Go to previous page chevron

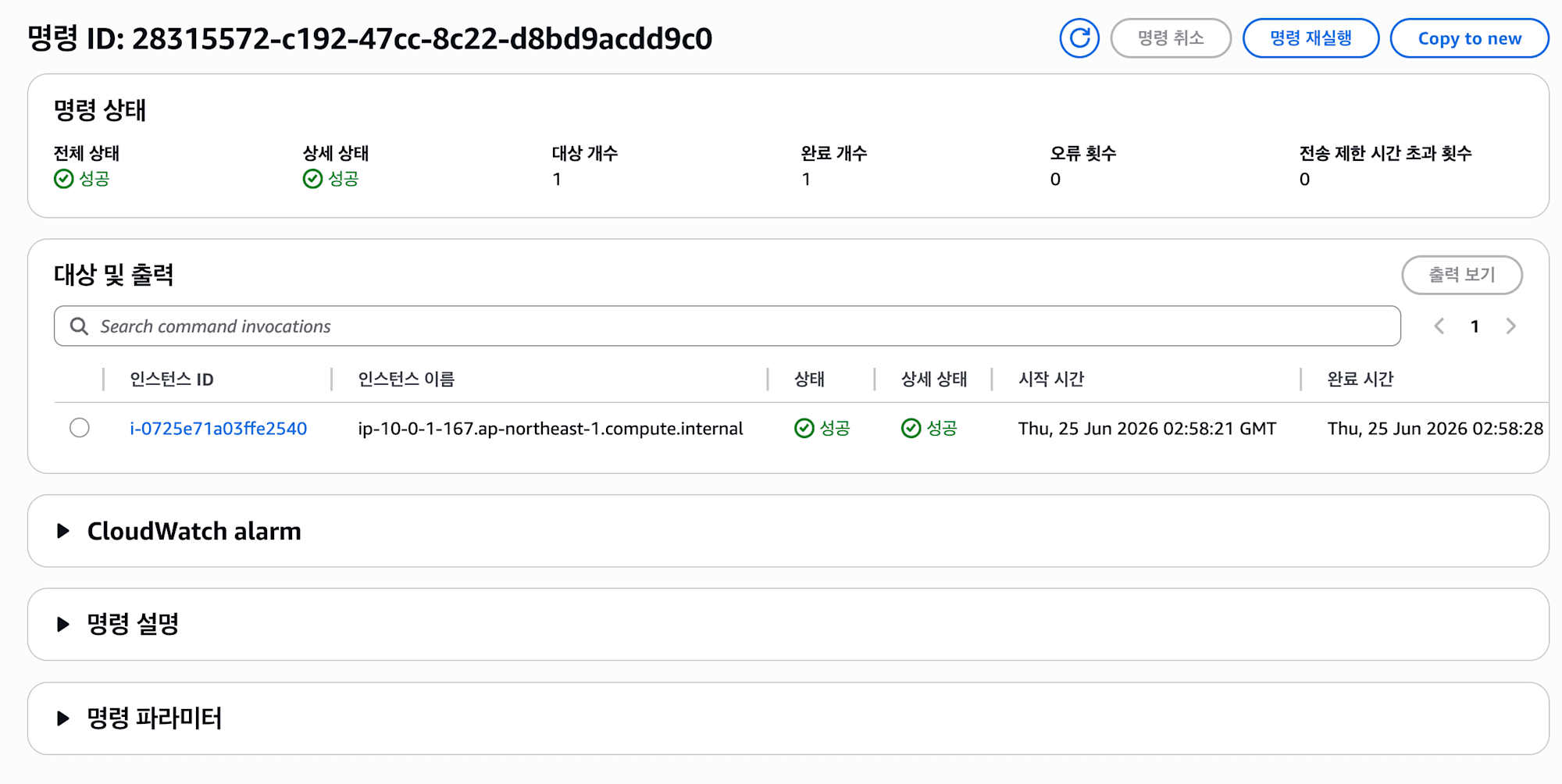pyautogui.click(x=1439, y=326)
